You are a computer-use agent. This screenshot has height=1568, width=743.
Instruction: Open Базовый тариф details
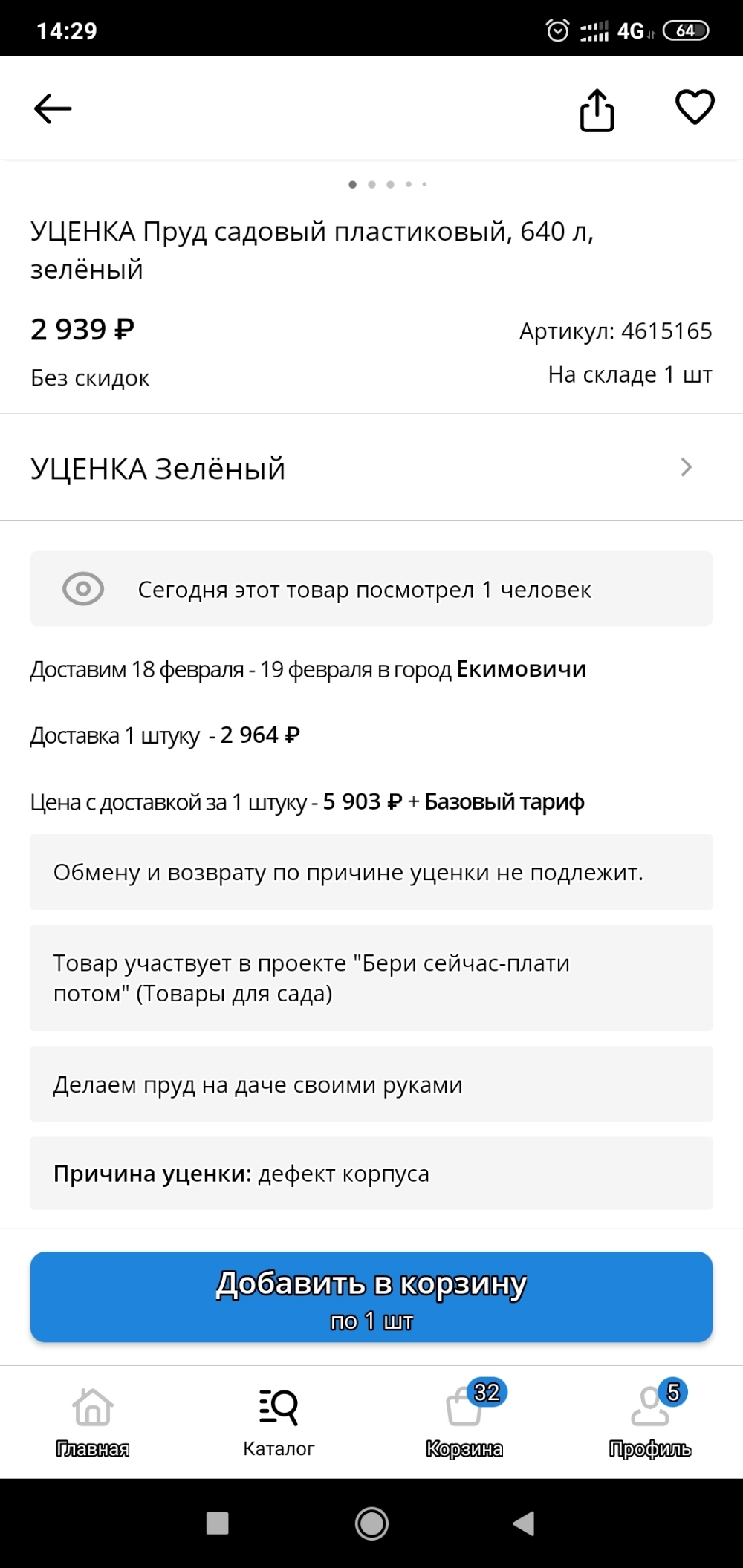point(504,802)
